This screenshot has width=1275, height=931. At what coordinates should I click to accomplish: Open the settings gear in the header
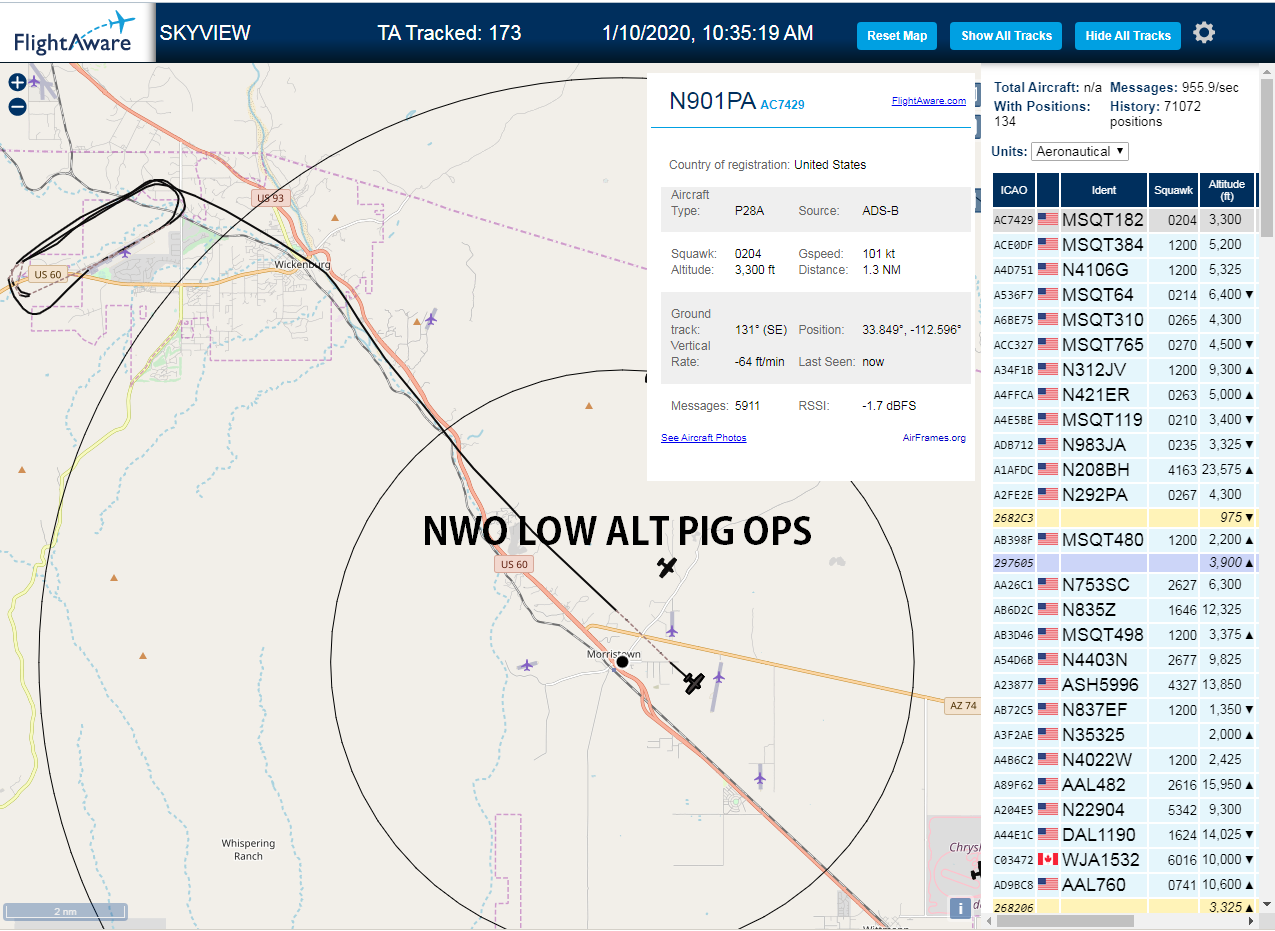pos(1204,33)
